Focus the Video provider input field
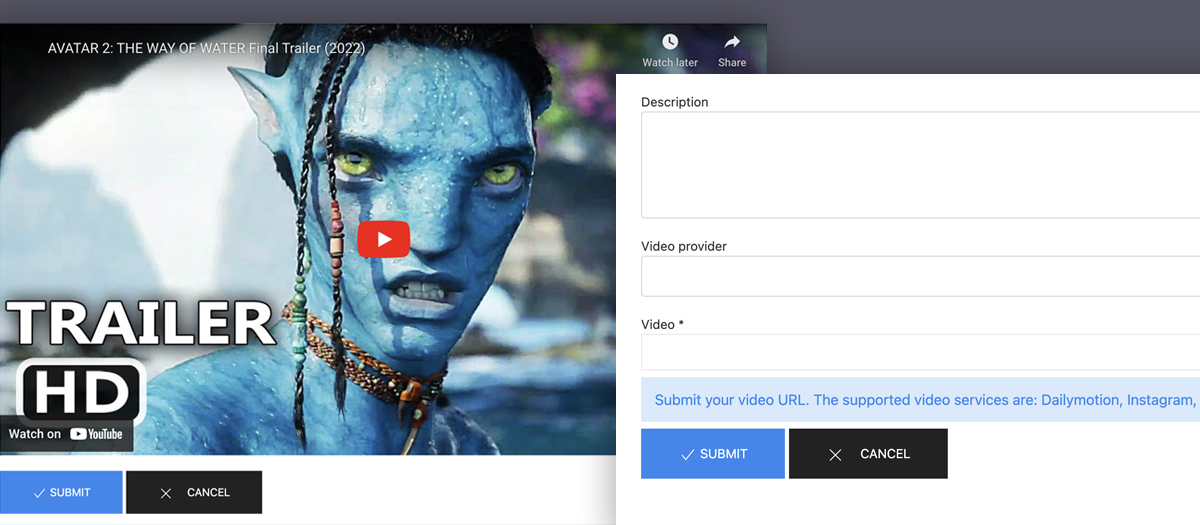1200x525 pixels. point(920,276)
